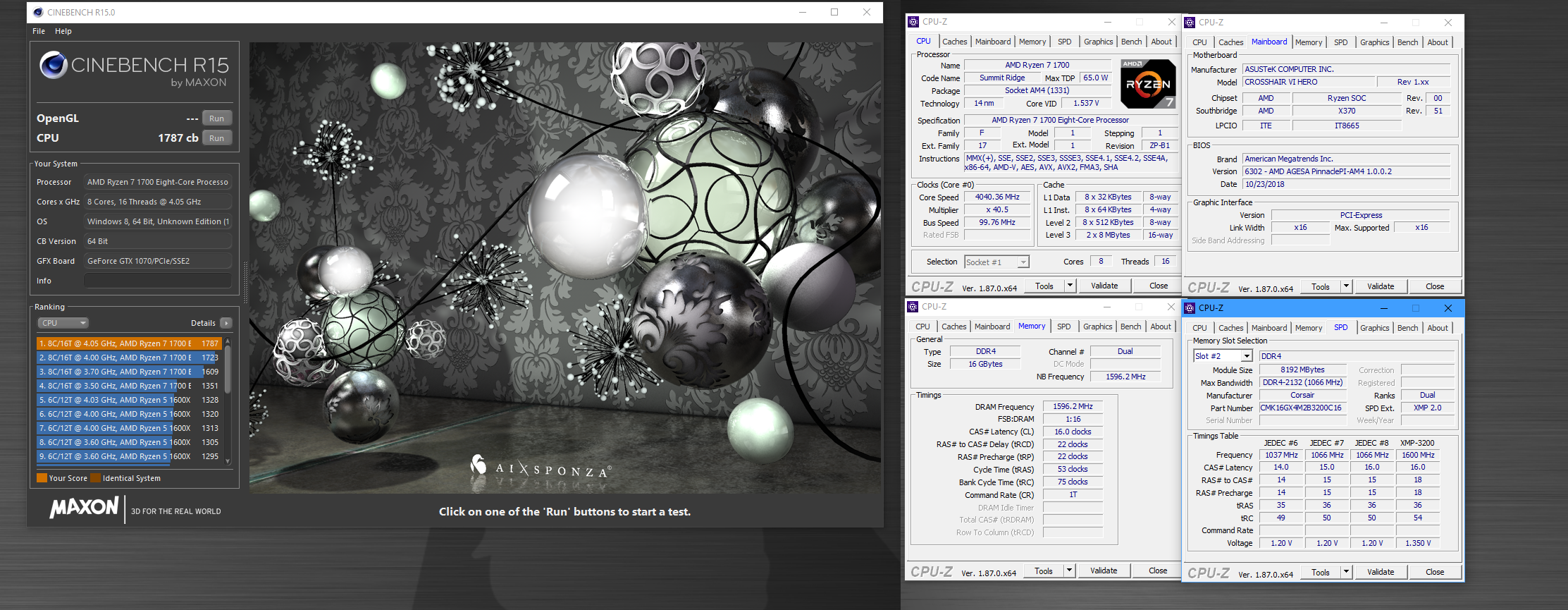This screenshot has height=610, width=1568.
Task: Click the Details arrow button in Ranking
Action: 226,323
